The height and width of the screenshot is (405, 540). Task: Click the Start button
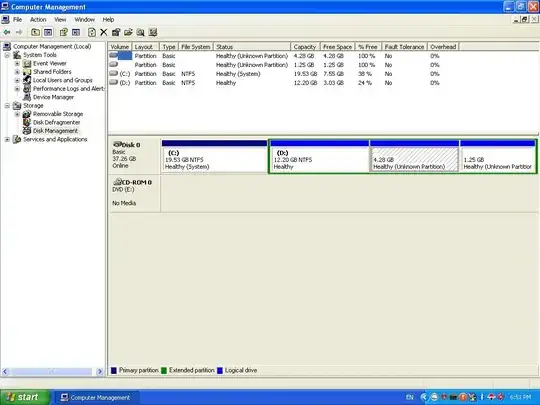tap(25, 397)
